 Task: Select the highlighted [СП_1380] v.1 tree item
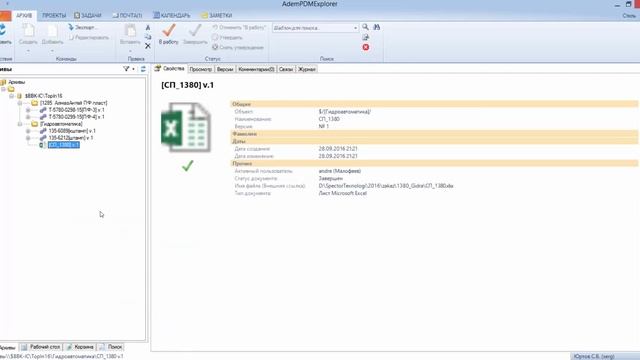point(64,145)
